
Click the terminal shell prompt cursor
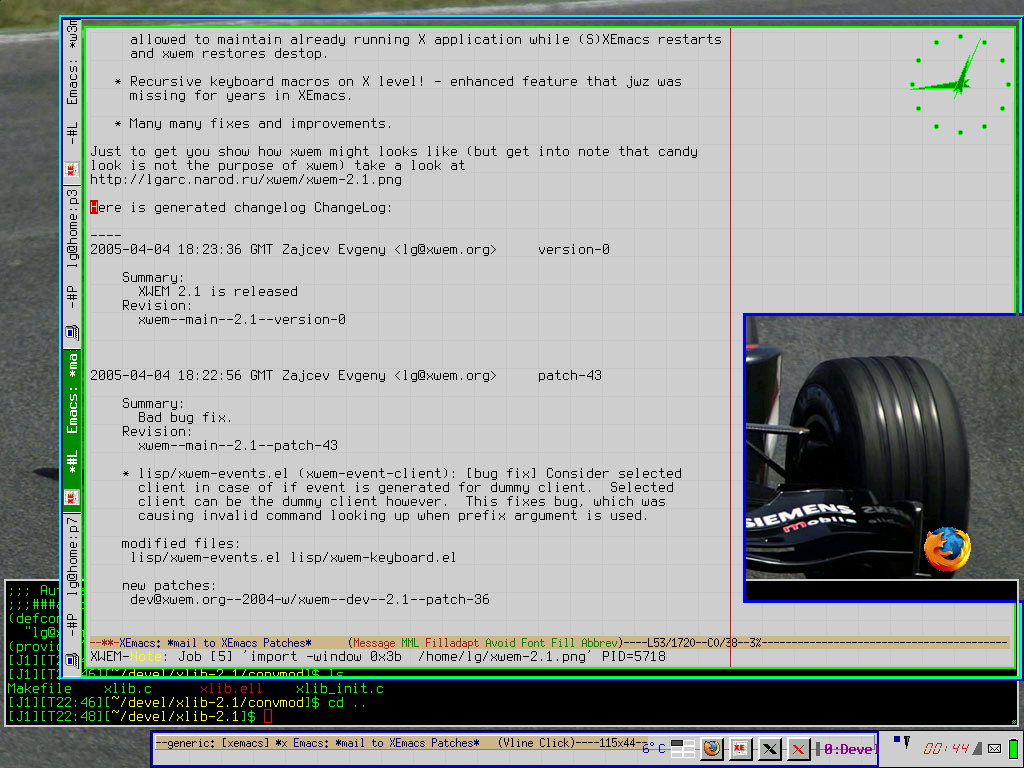[x=268, y=717]
